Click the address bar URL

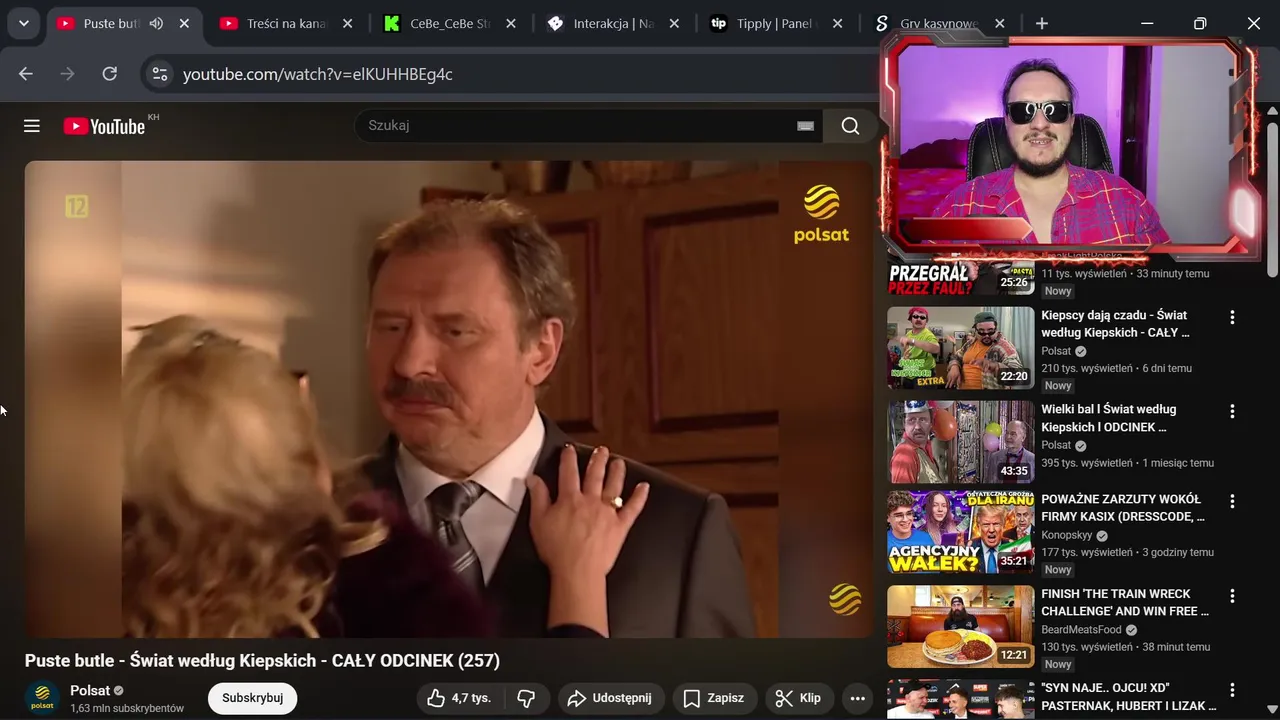(x=318, y=74)
